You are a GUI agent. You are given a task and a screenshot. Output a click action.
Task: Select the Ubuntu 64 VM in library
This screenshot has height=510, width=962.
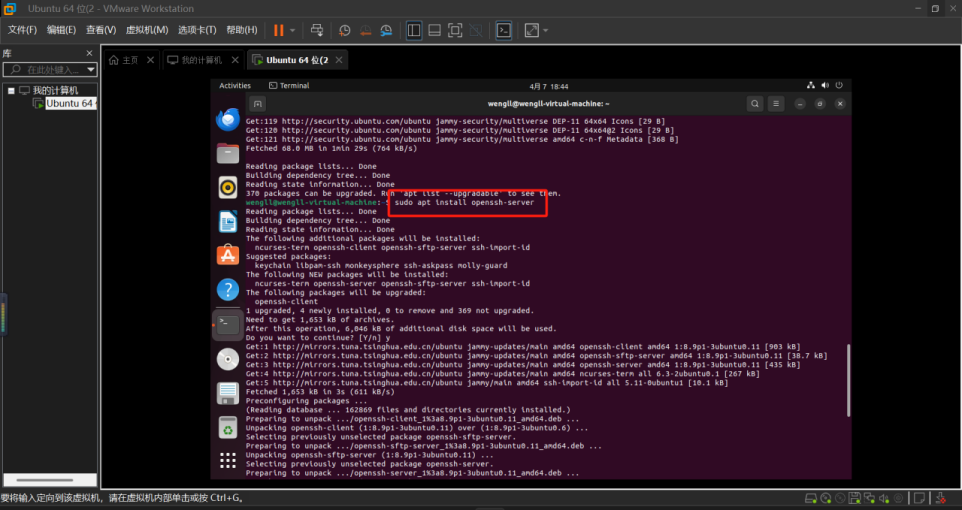pos(70,103)
